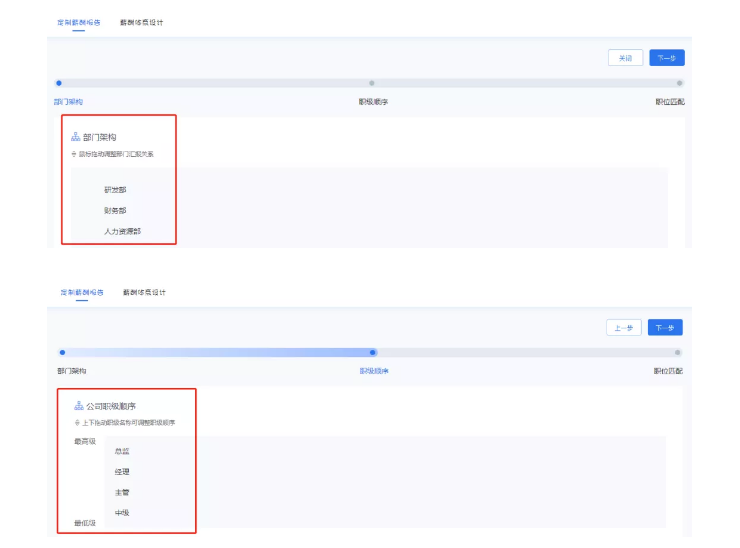
Task: Click the active 职级顺序 dot in the bottom progress bar
Action: (x=373, y=352)
